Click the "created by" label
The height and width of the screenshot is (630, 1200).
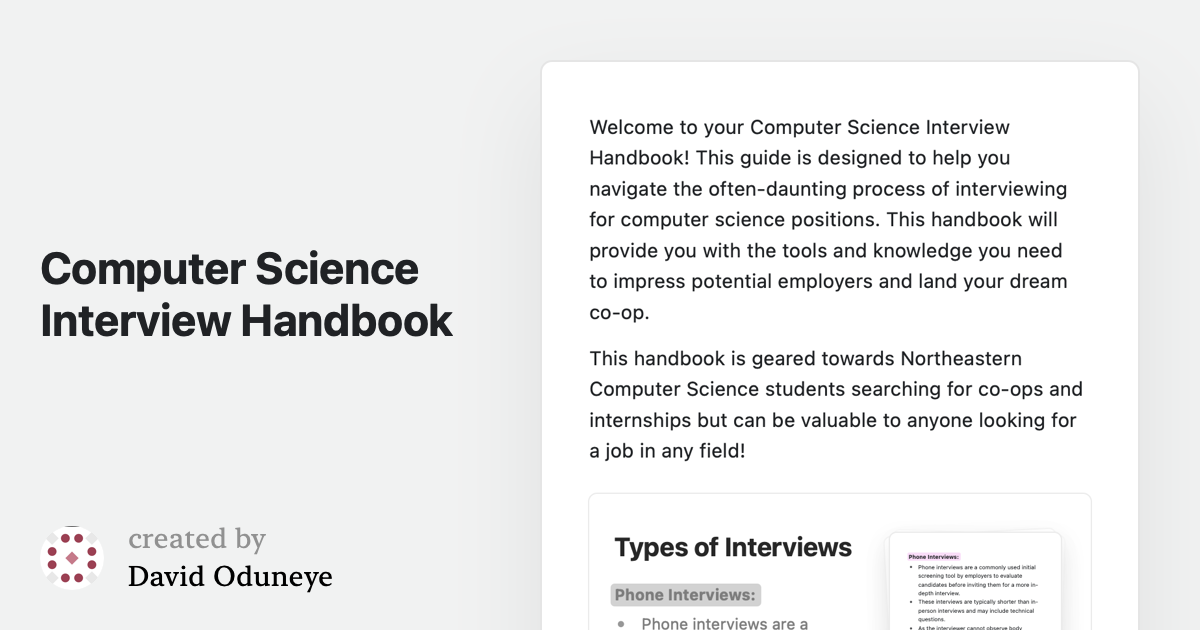(197, 539)
